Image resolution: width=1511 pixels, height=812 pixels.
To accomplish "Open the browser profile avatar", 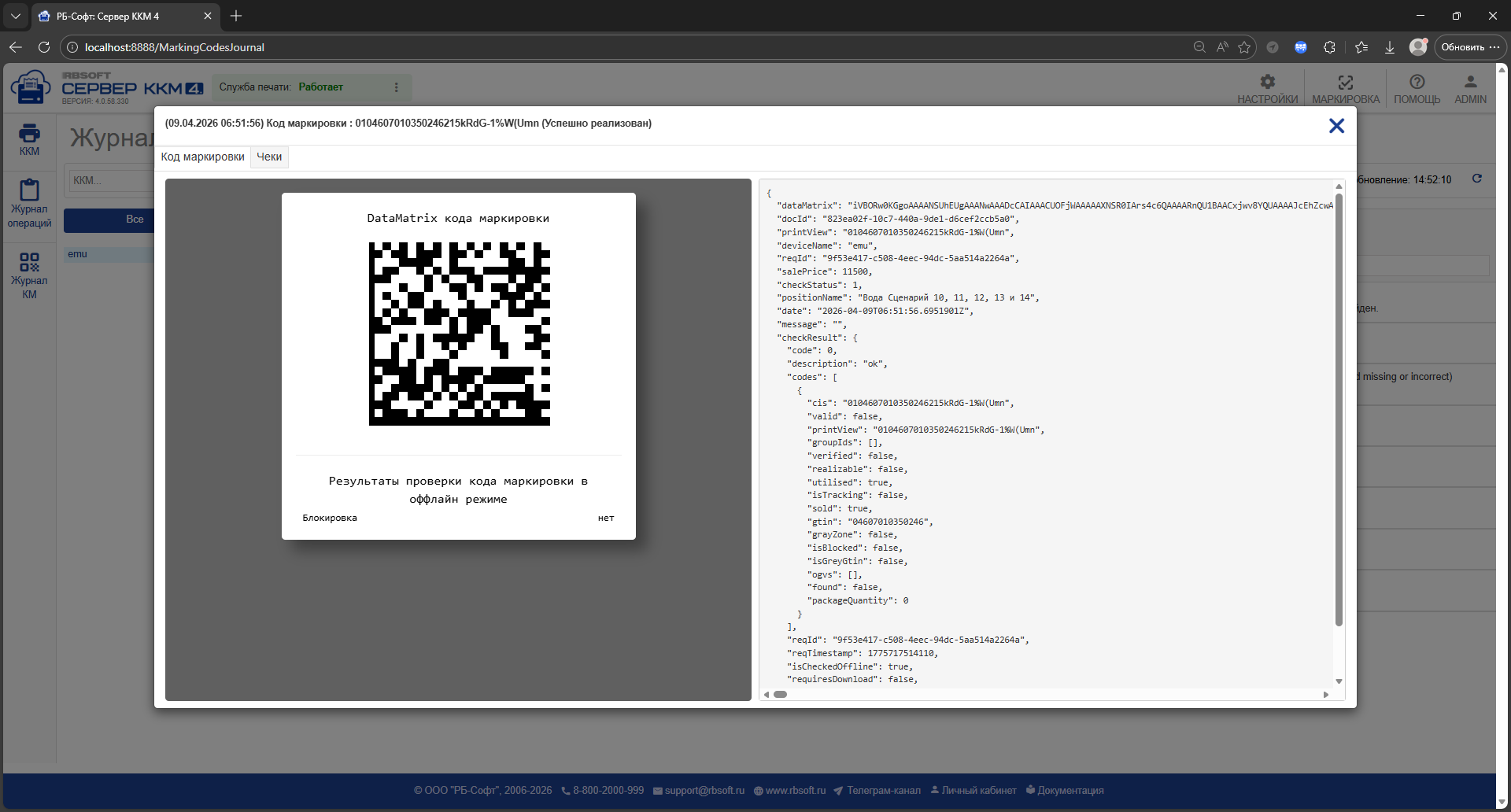I will click(1418, 47).
